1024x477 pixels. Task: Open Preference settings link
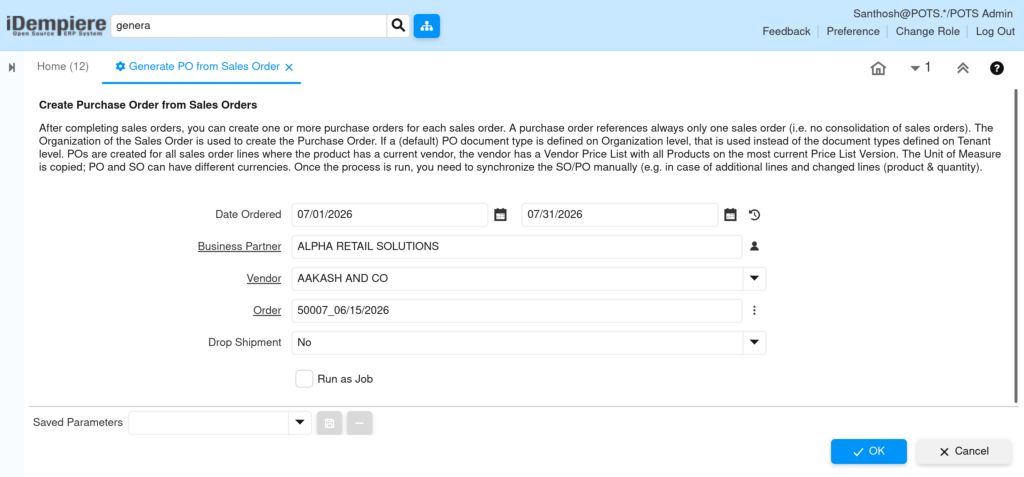click(x=853, y=31)
